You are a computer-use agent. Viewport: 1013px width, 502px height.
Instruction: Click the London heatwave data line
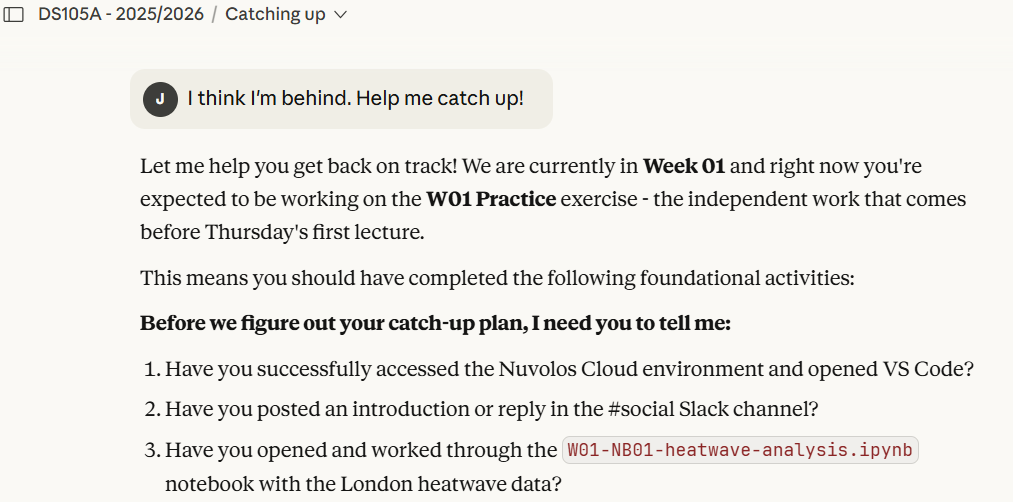[x=362, y=484]
